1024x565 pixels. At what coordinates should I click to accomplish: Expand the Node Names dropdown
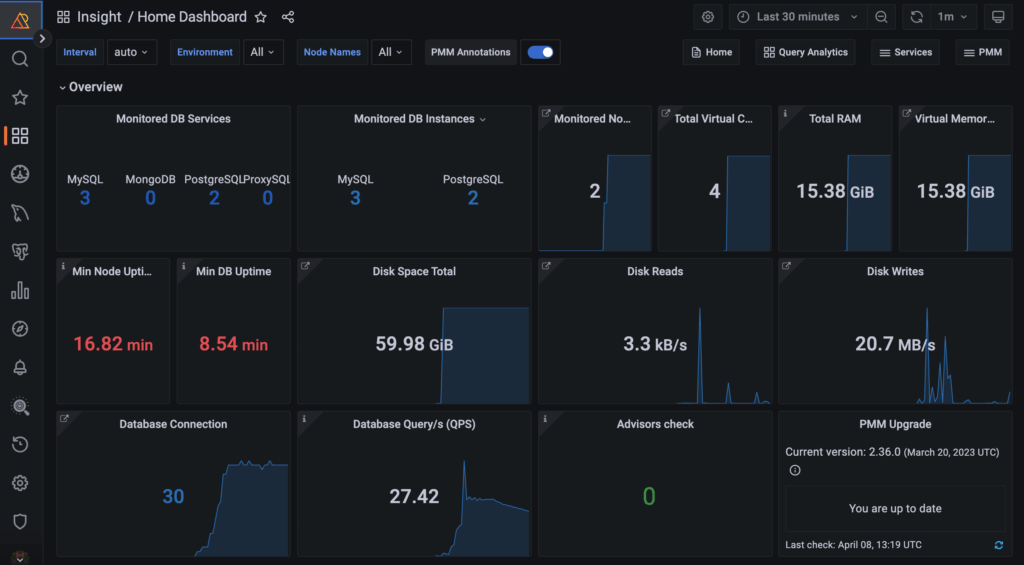coord(391,52)
